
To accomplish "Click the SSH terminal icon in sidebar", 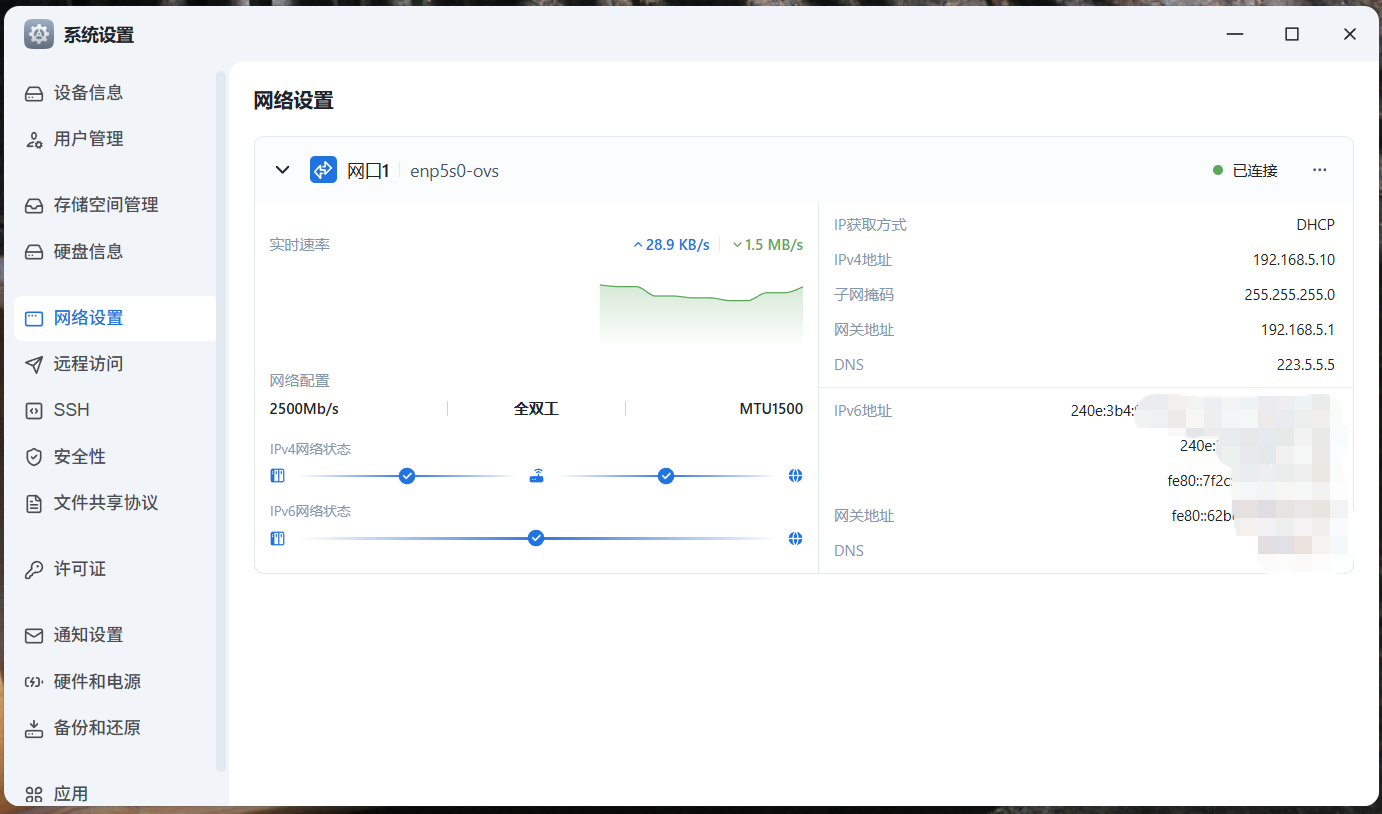I will (35, 410).
